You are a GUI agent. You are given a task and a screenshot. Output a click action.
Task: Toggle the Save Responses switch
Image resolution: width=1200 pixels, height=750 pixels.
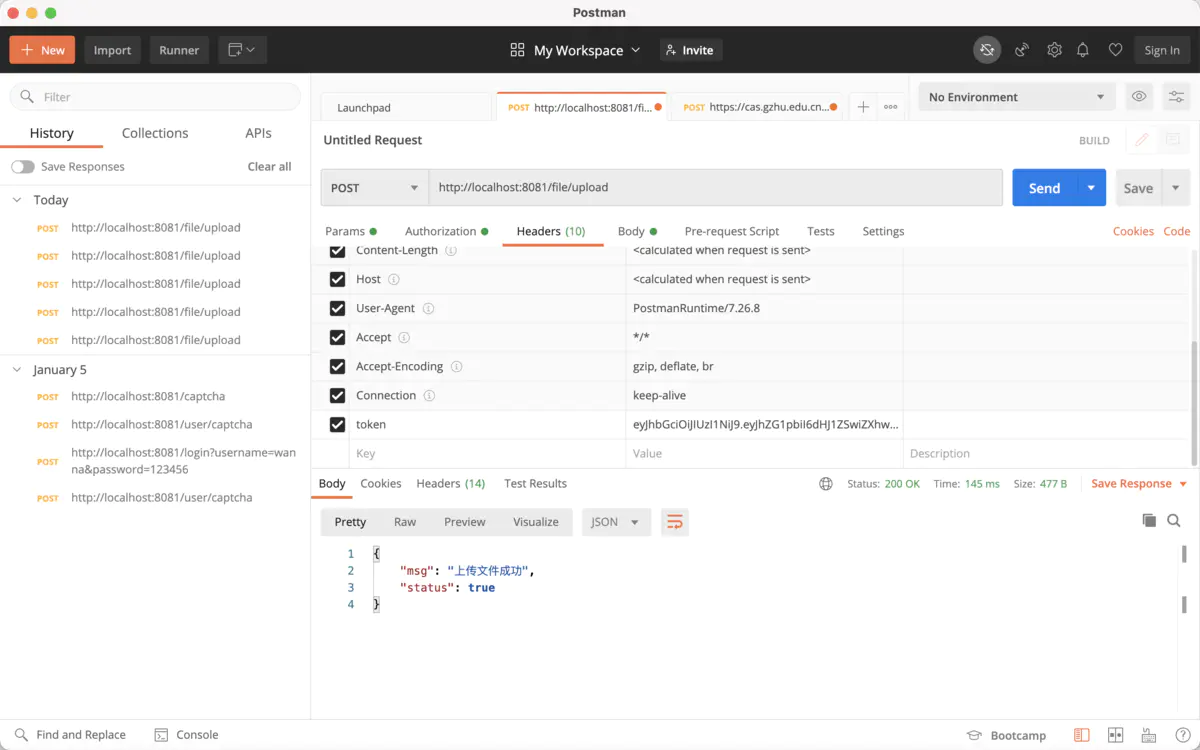pos(23,167)
